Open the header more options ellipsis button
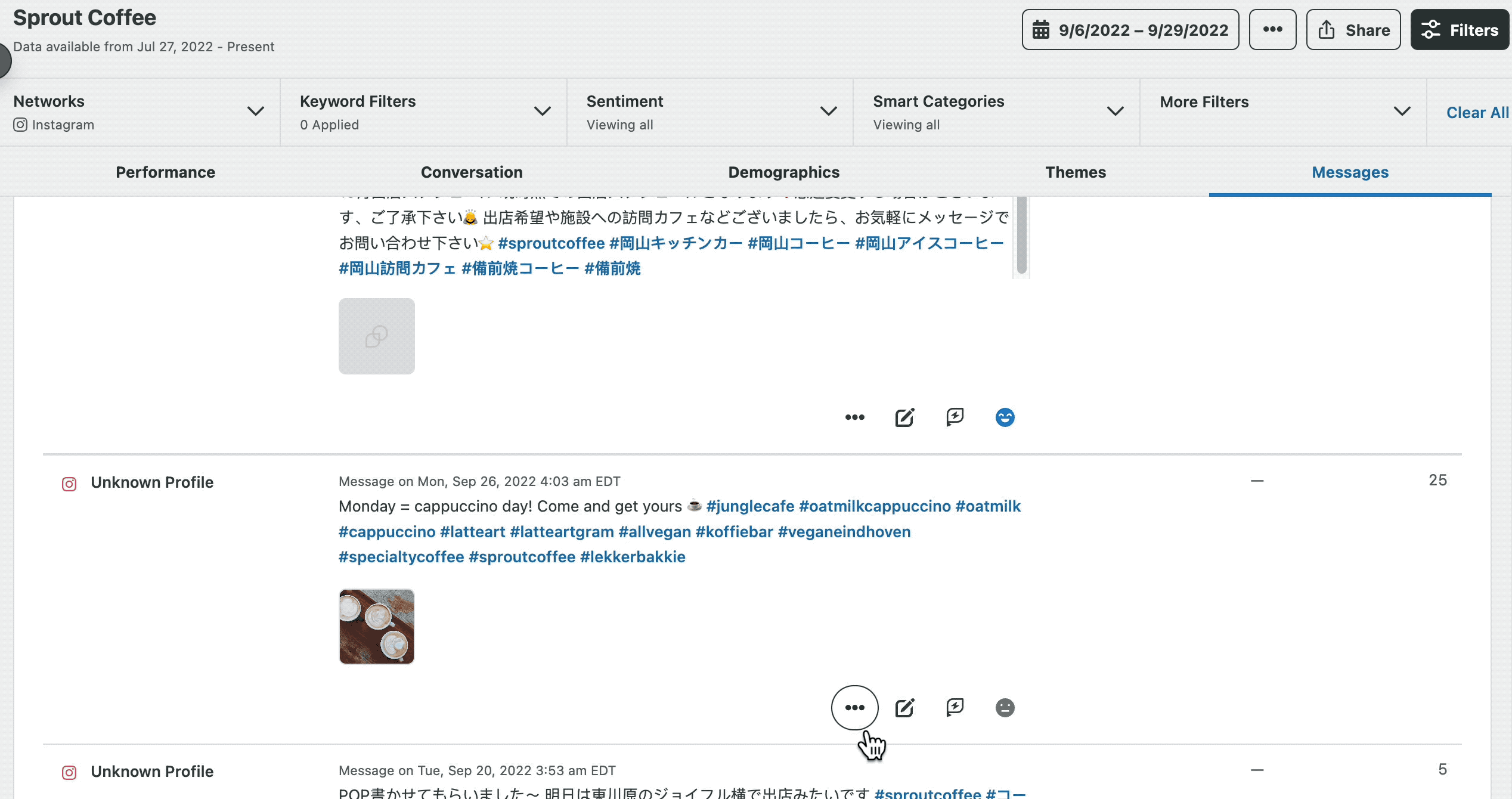 pos(1272,30)
